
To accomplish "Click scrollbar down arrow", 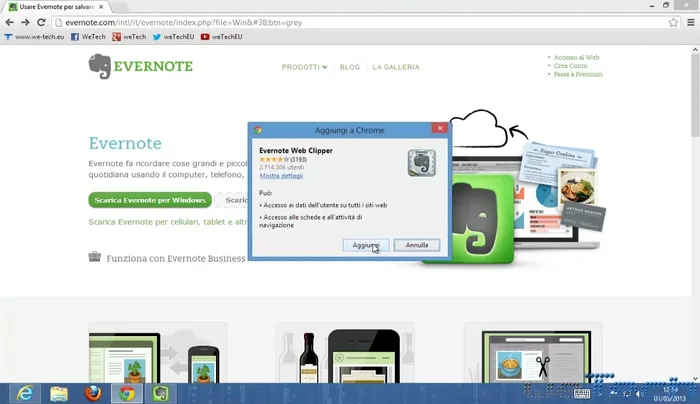I will pyautogui.click(x=695, y=379).
